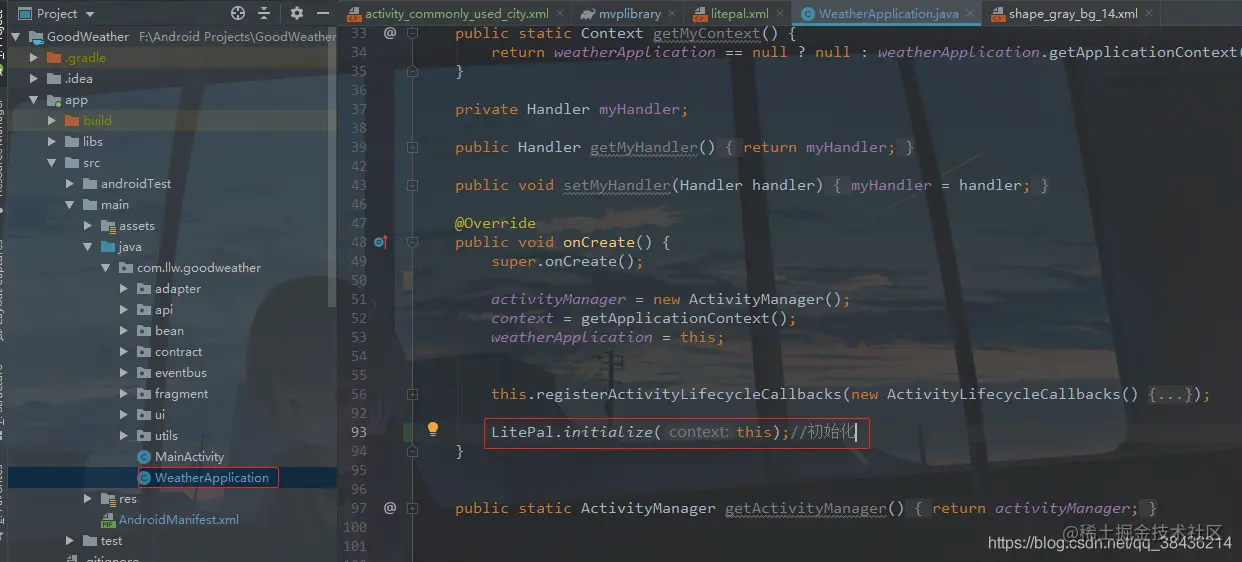Click the '@Override' annotation
Image resolution: width=1242 pixels, height=562 pixels.
495,223
